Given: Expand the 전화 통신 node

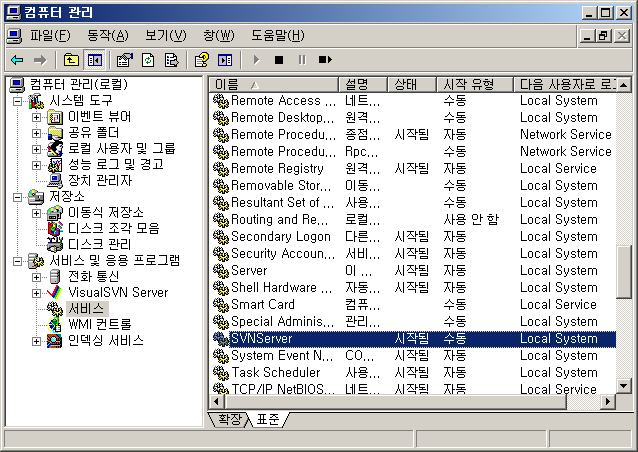Looking at the screenshot, I should tap(36, 277).
